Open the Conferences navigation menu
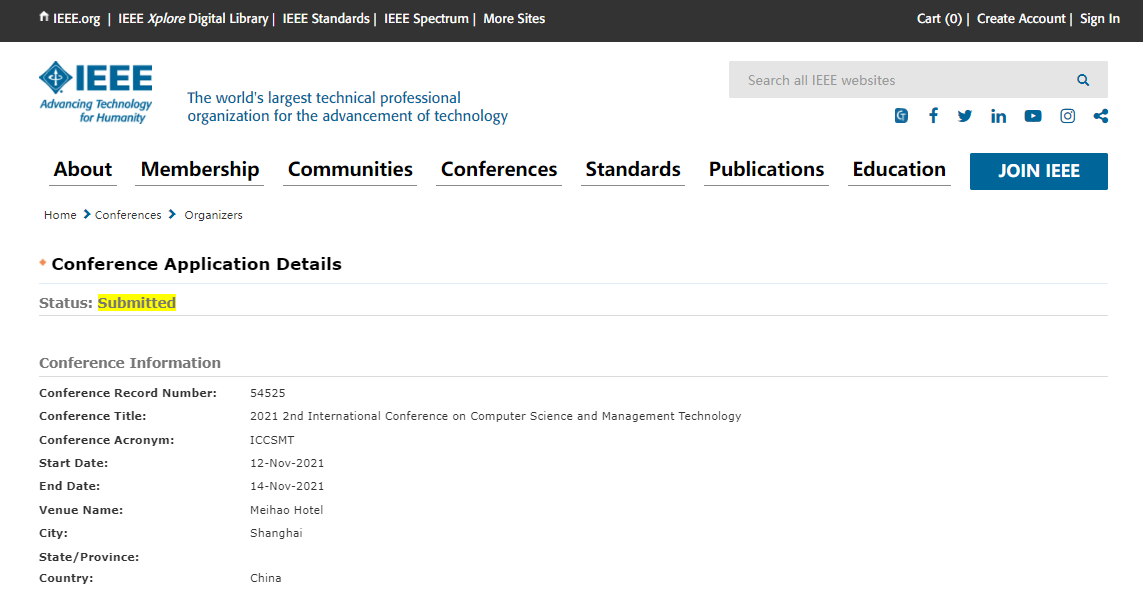 point(499,169)
